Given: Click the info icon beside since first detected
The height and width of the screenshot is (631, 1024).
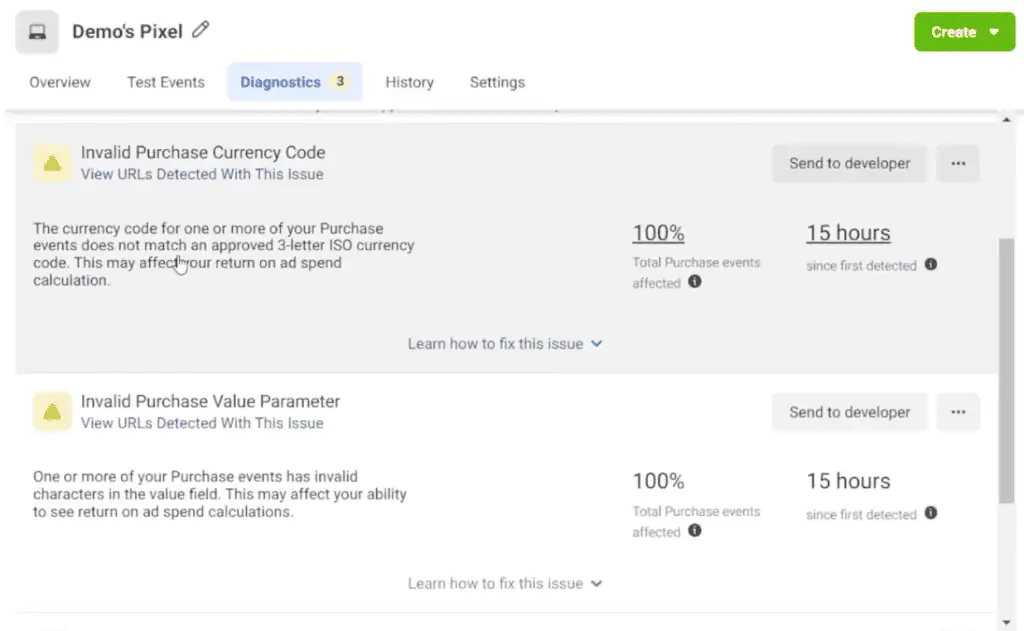Looking at the screenshot, I should pos(930,265).
